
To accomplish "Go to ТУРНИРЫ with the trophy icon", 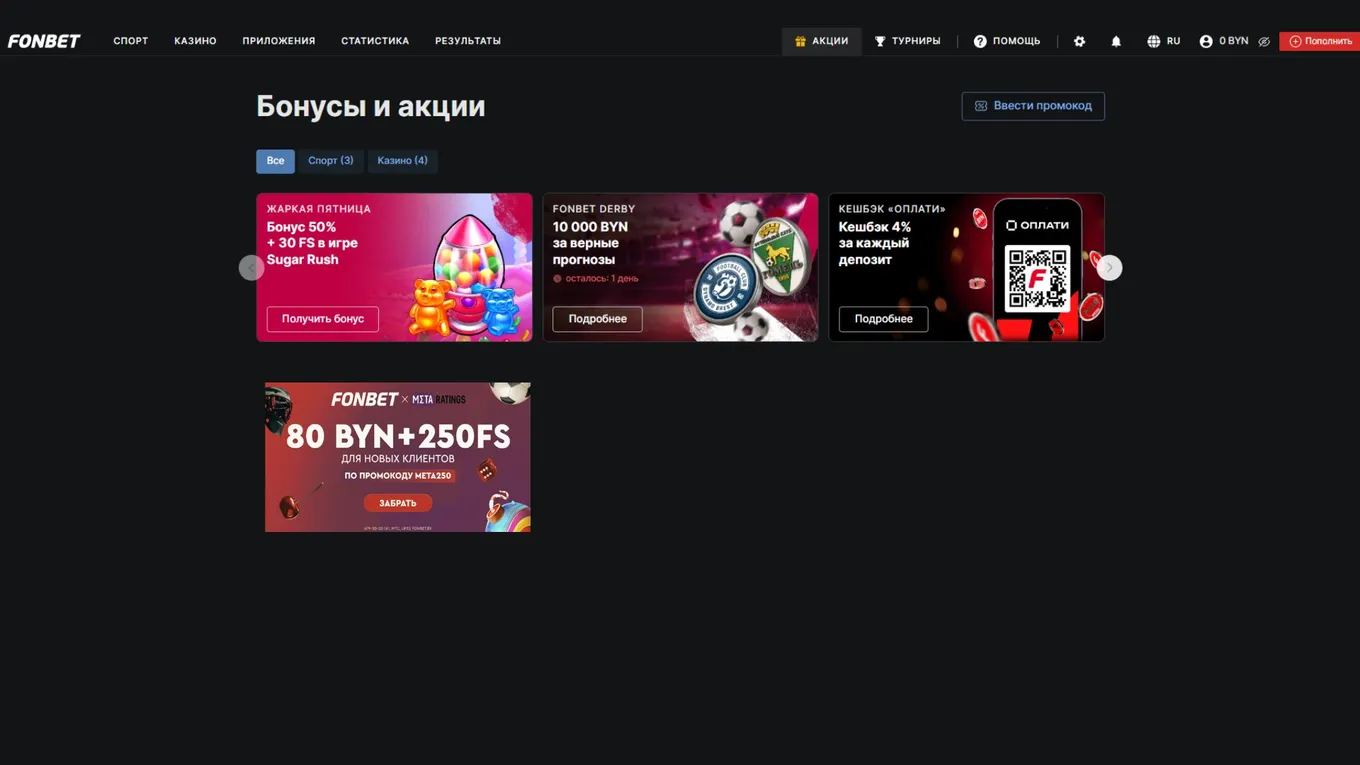I will pyautogui.click(x=908, y=41).
